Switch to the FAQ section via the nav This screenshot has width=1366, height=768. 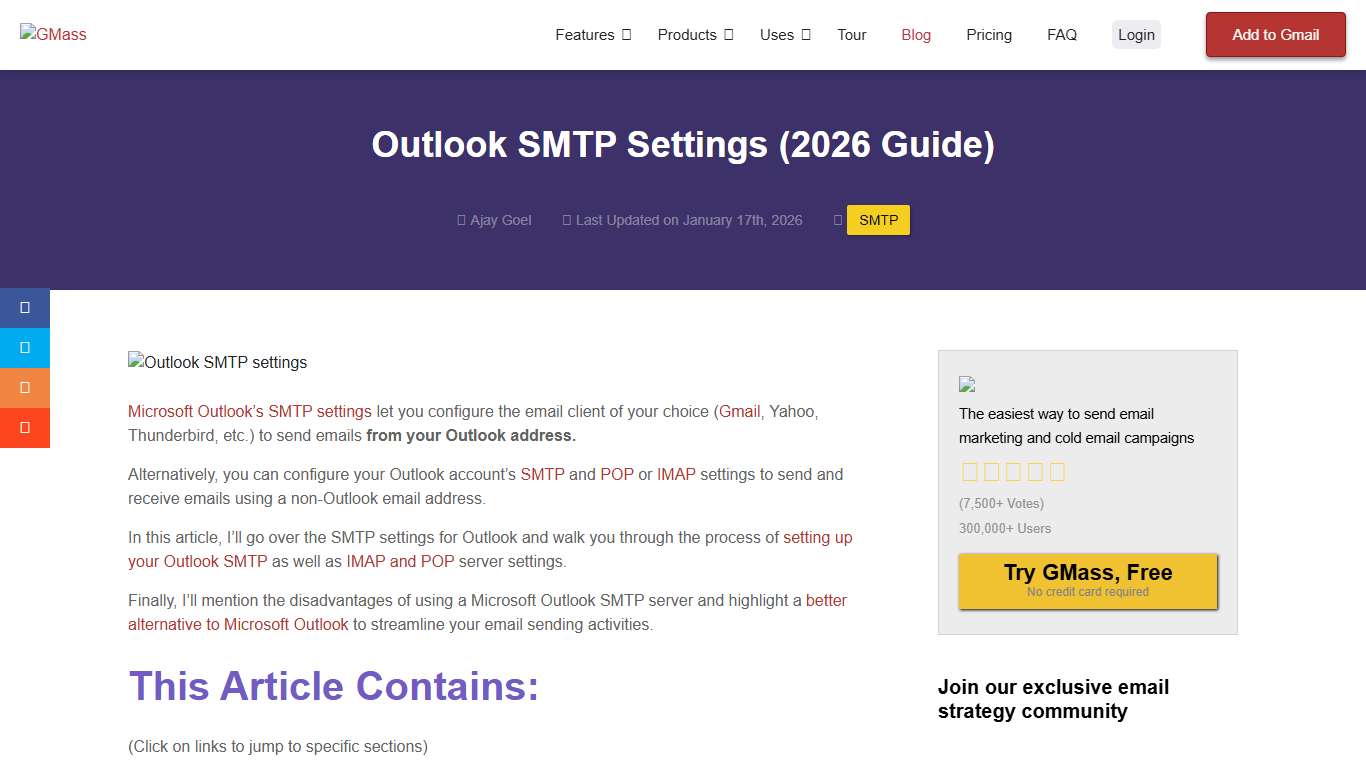coord(1062,34)
